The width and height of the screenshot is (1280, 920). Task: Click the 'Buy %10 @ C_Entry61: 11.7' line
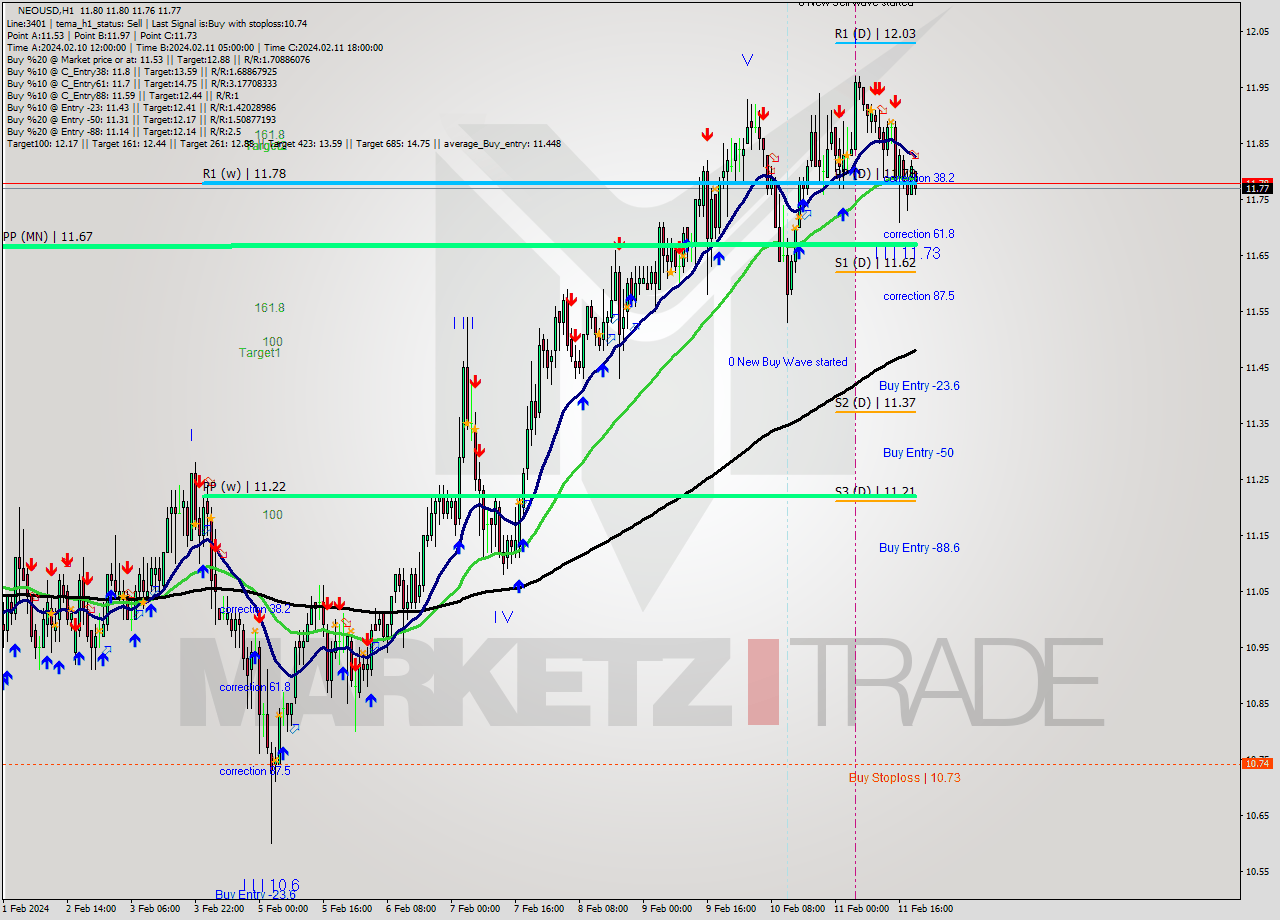(142, 83)
